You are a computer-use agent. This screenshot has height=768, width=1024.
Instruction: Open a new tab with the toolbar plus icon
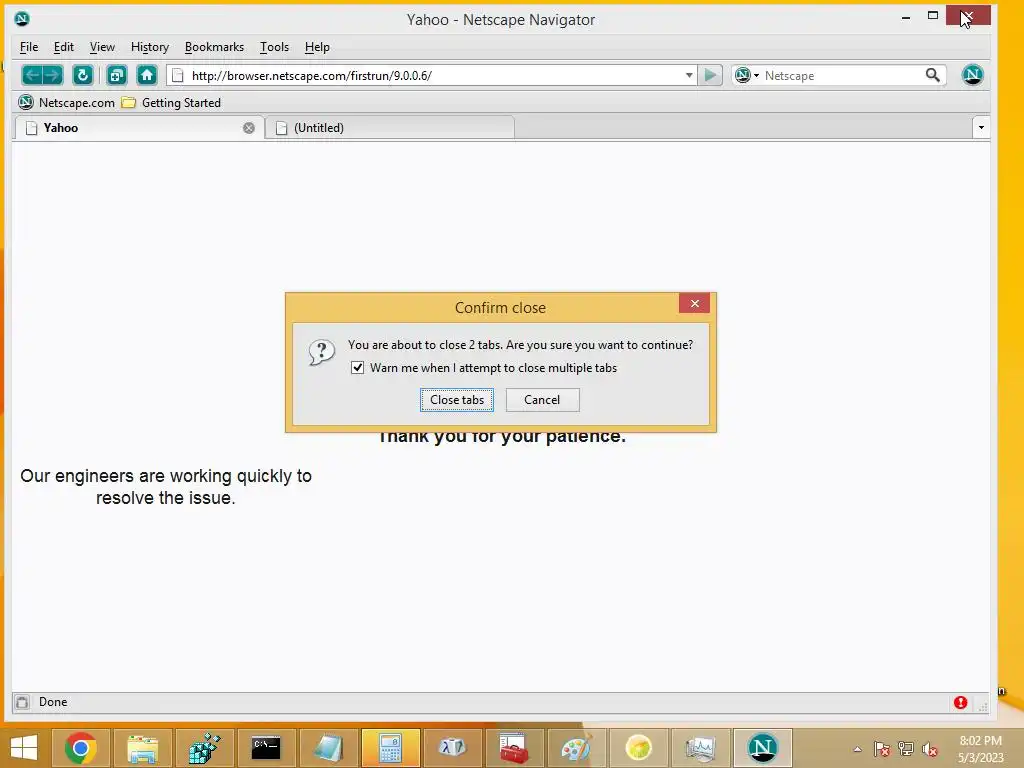[x=117, y=75]
